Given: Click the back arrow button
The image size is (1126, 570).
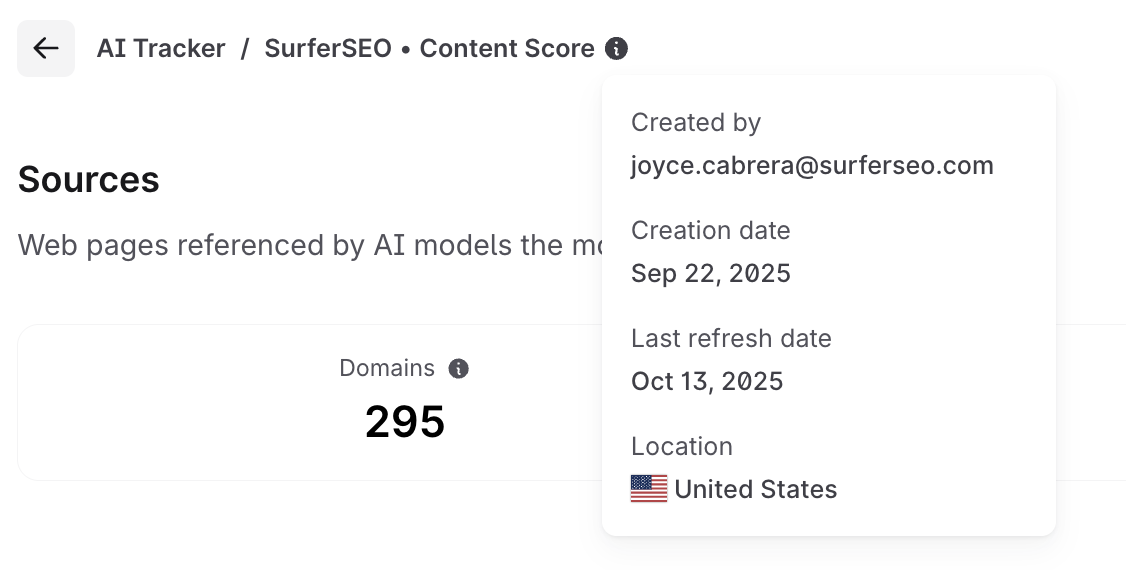Looking at the screenshot, I should [46, 48].
